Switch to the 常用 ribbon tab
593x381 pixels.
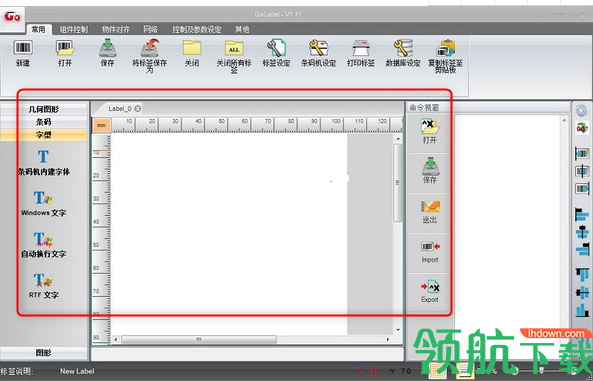pos(38,29)
